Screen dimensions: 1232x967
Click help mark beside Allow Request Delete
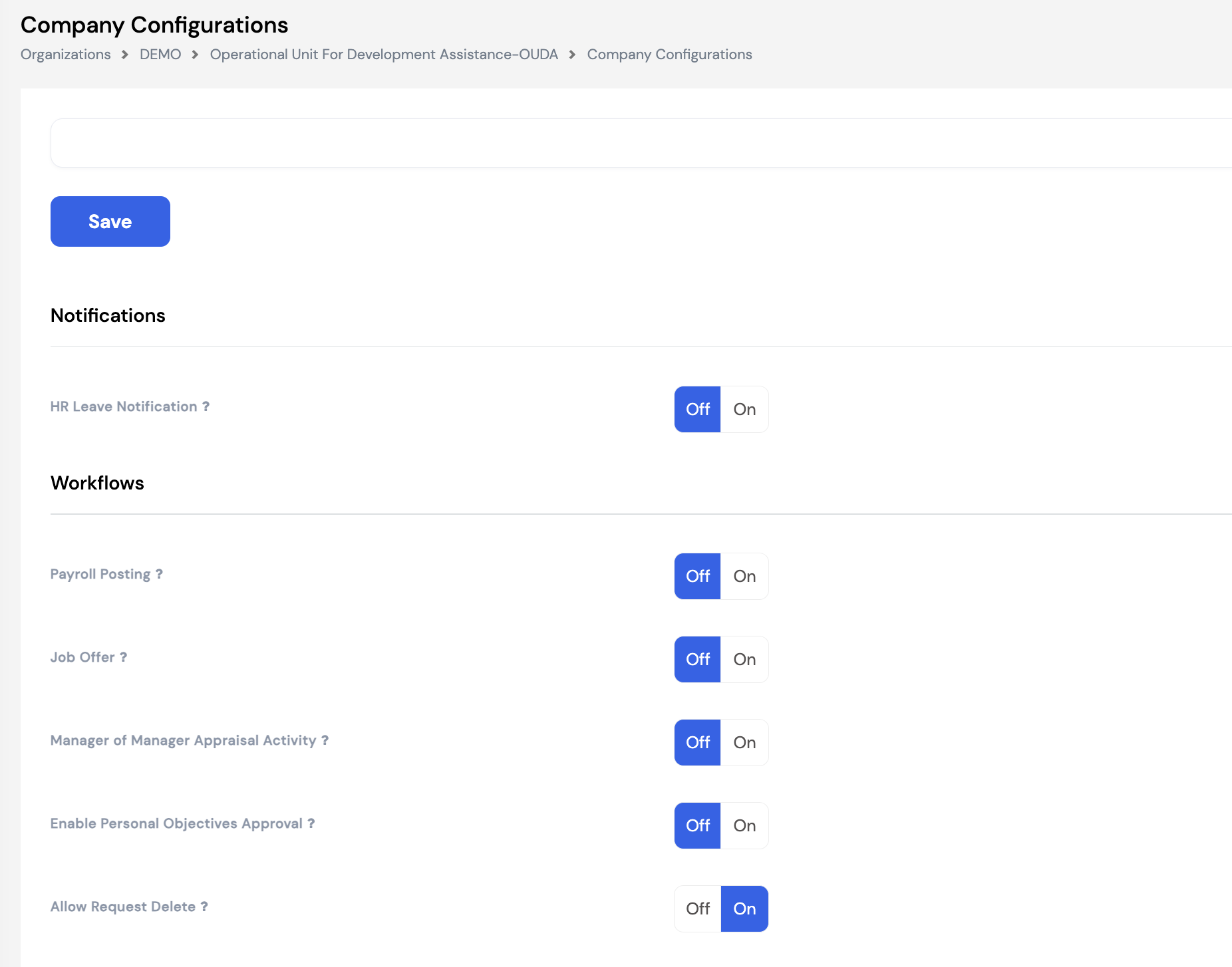pyautogui.click(x=204, y=906)
